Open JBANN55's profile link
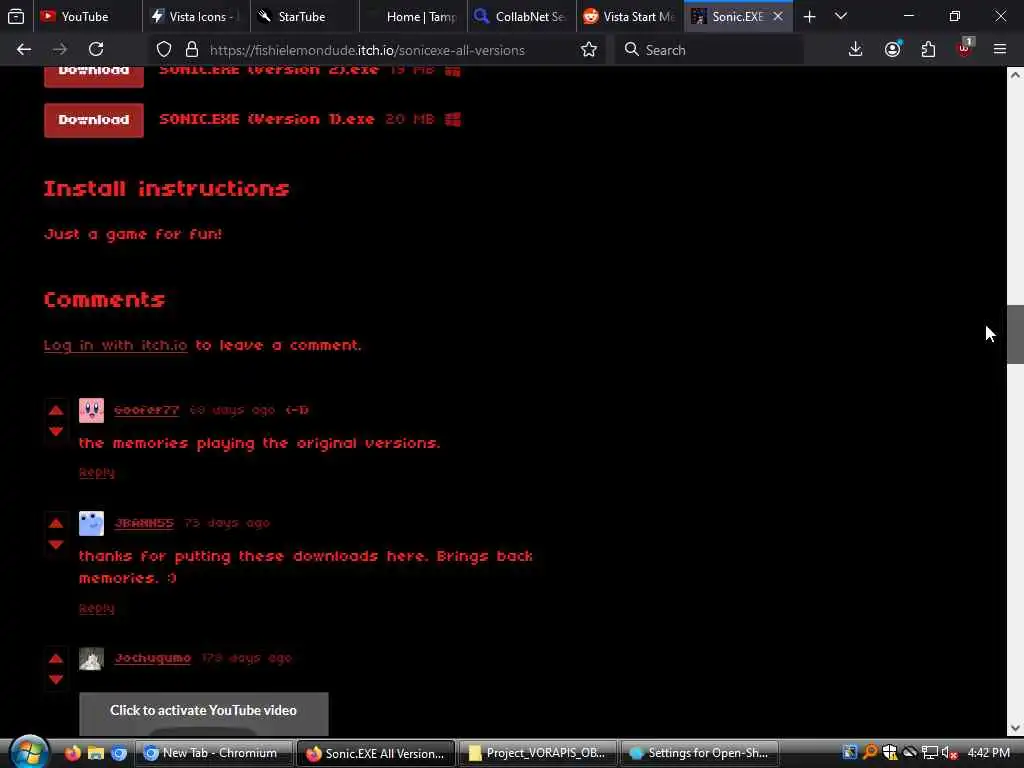Image resolution: width=1024 pixels, height=768 pixels. pyautogui.click(x=144, y=523)
